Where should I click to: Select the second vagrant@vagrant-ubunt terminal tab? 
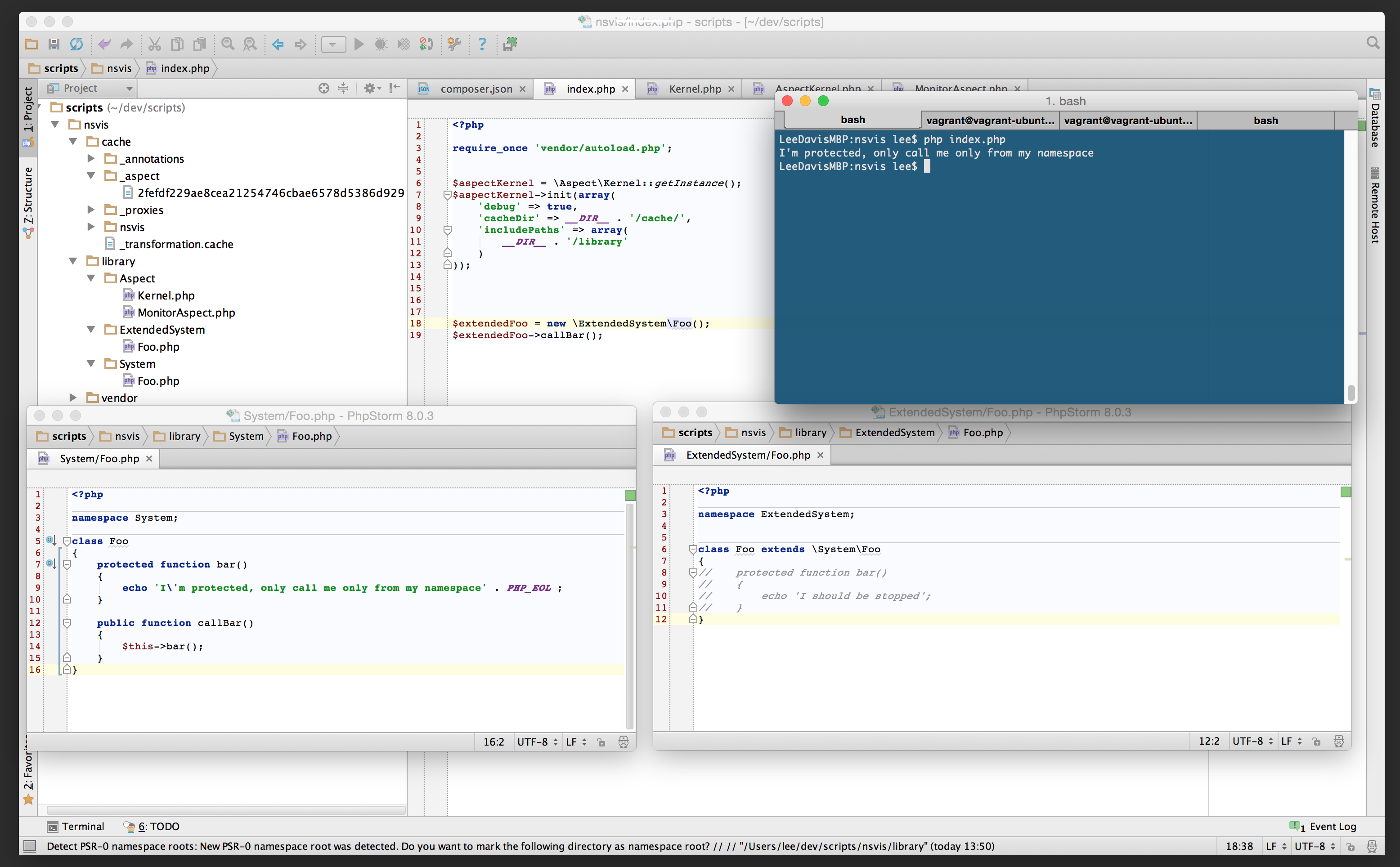click(1128, 121)
